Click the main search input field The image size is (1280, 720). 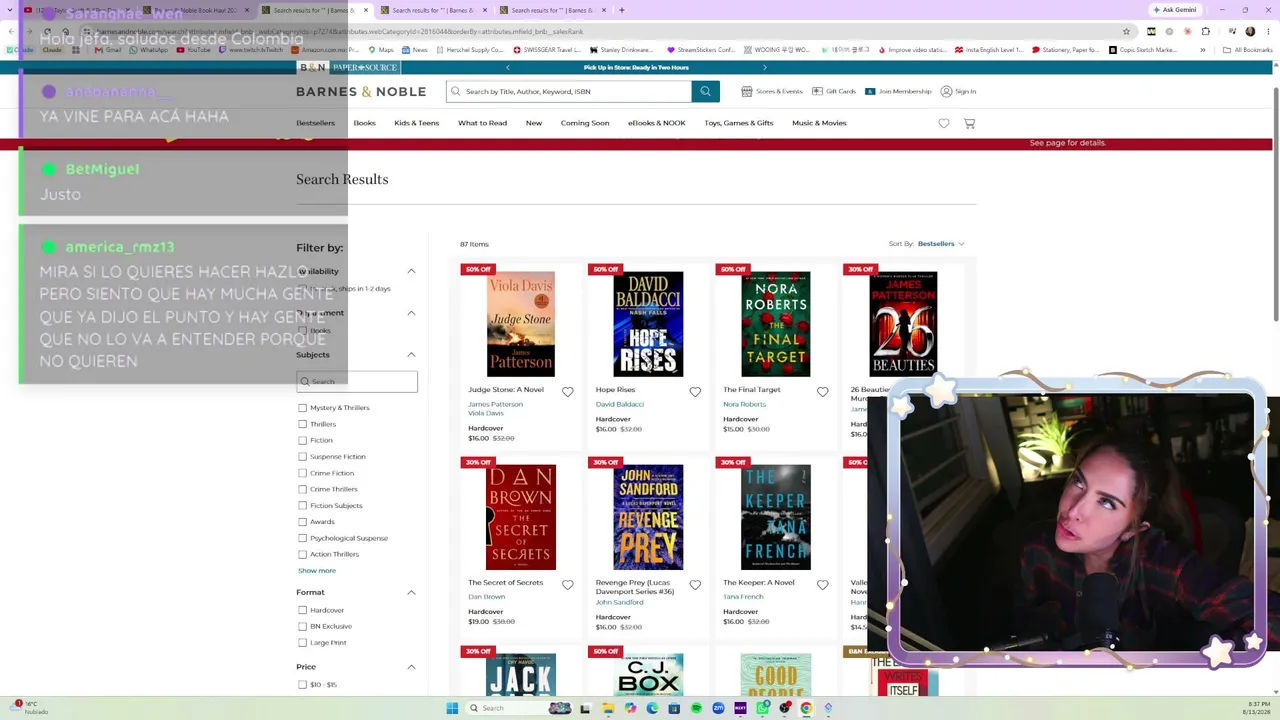tap(569, 91)
